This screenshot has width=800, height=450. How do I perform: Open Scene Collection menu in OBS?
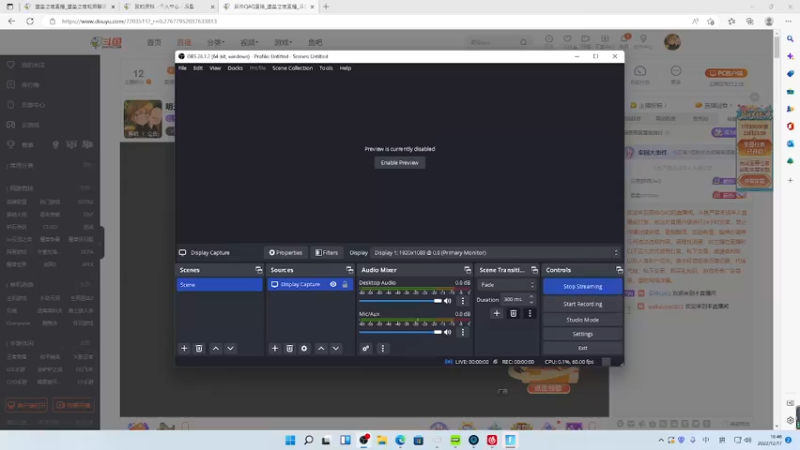(292, 68)
